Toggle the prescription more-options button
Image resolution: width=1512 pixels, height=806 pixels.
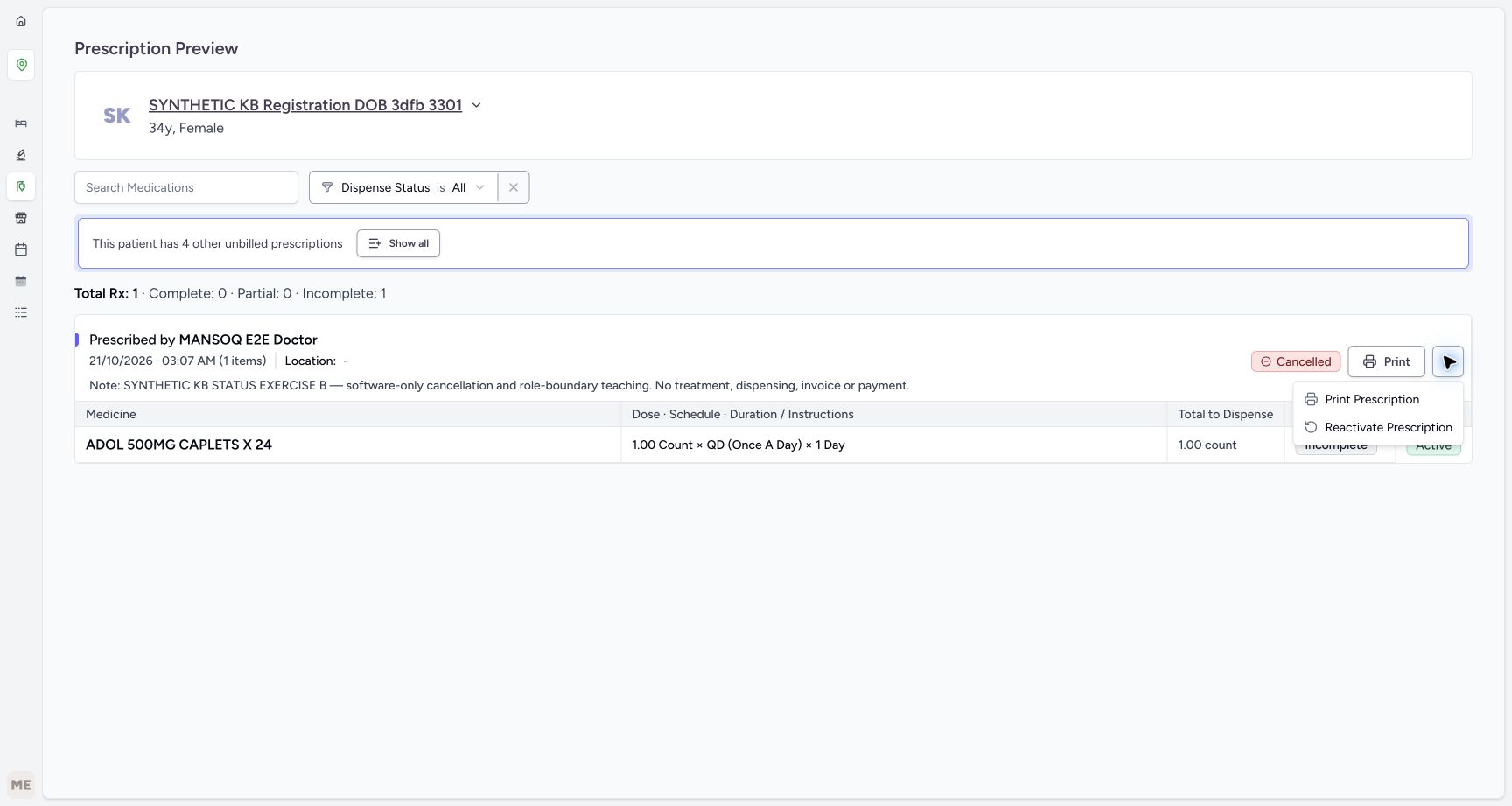click(1448, 361)
